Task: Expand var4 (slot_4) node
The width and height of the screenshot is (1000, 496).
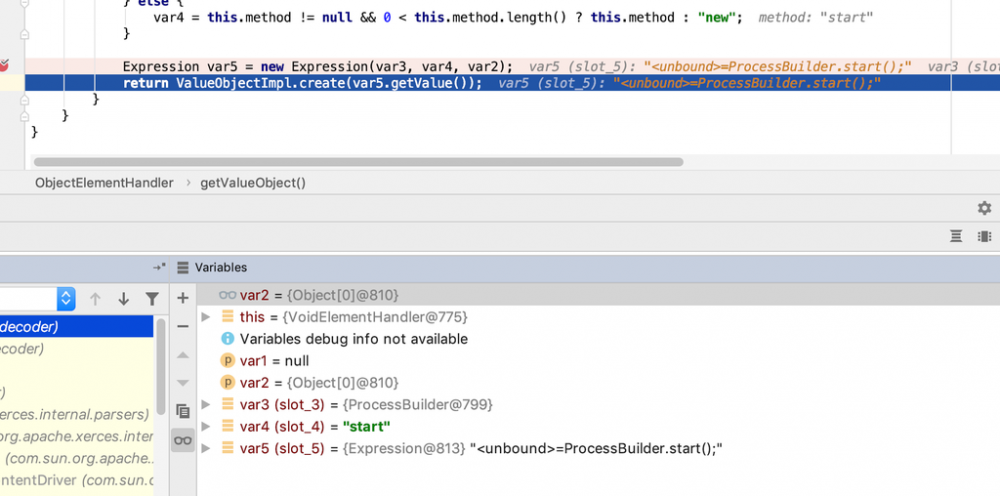Action: point(205,427)
